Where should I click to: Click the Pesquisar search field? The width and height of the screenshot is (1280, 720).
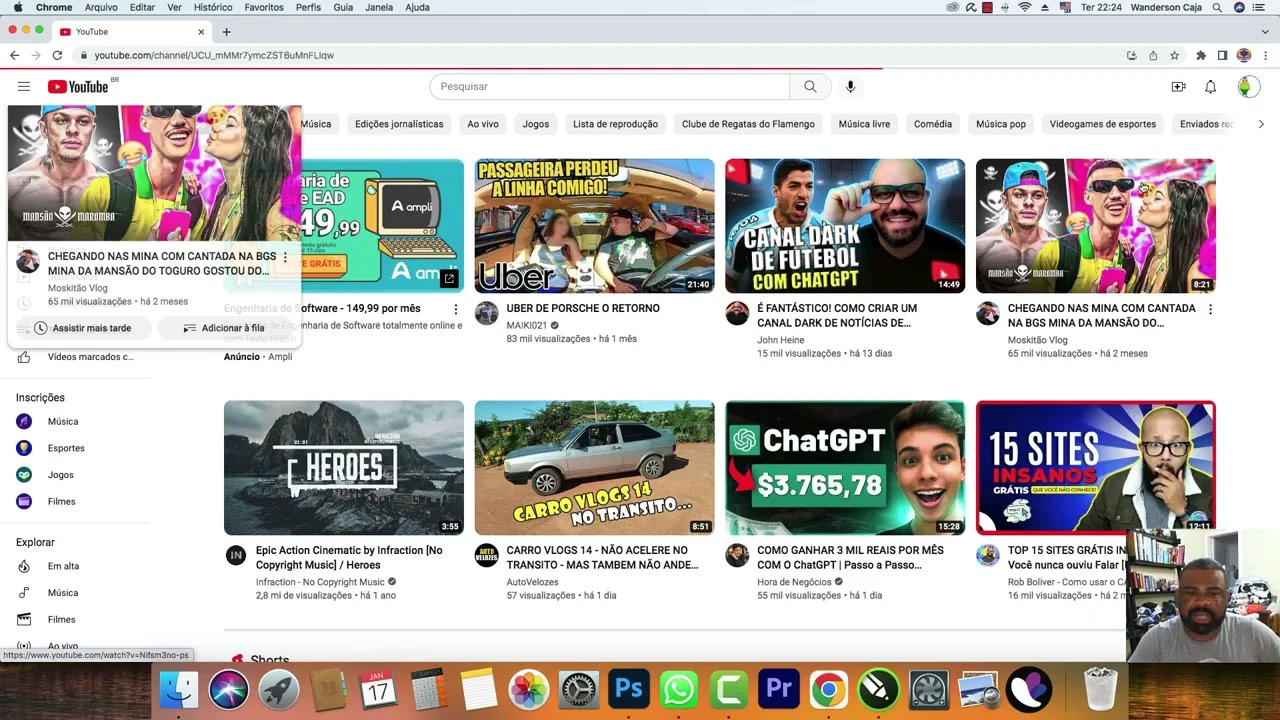coord(609,87)
